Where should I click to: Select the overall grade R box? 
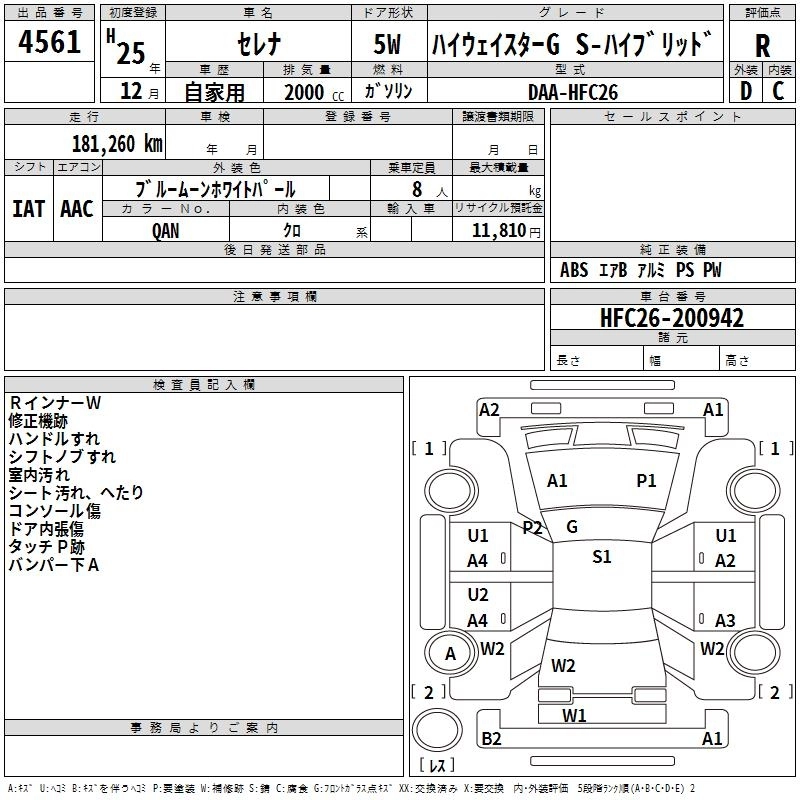click(762, 46)
